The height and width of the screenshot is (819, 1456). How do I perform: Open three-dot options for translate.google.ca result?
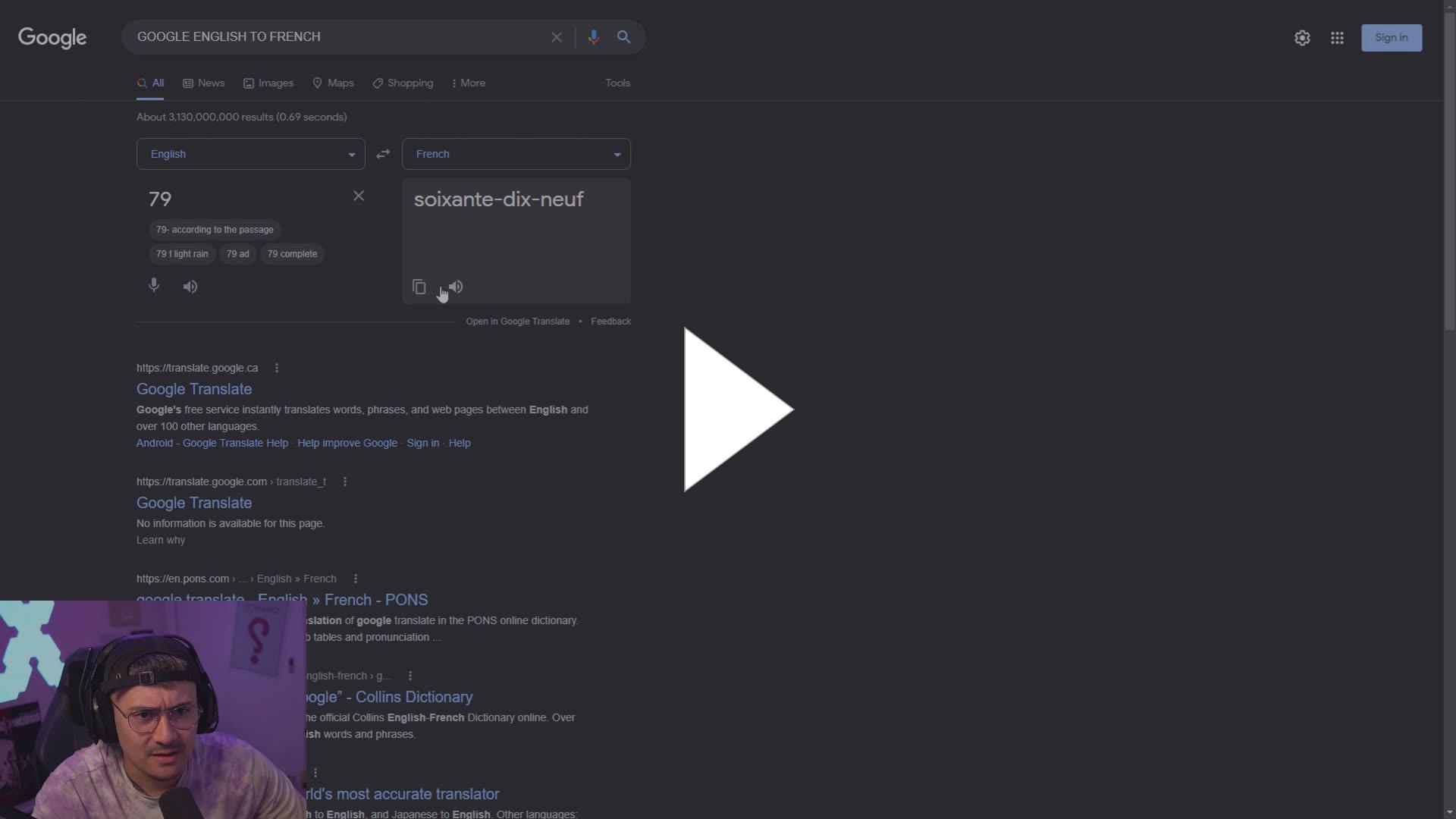click(276, 368)
